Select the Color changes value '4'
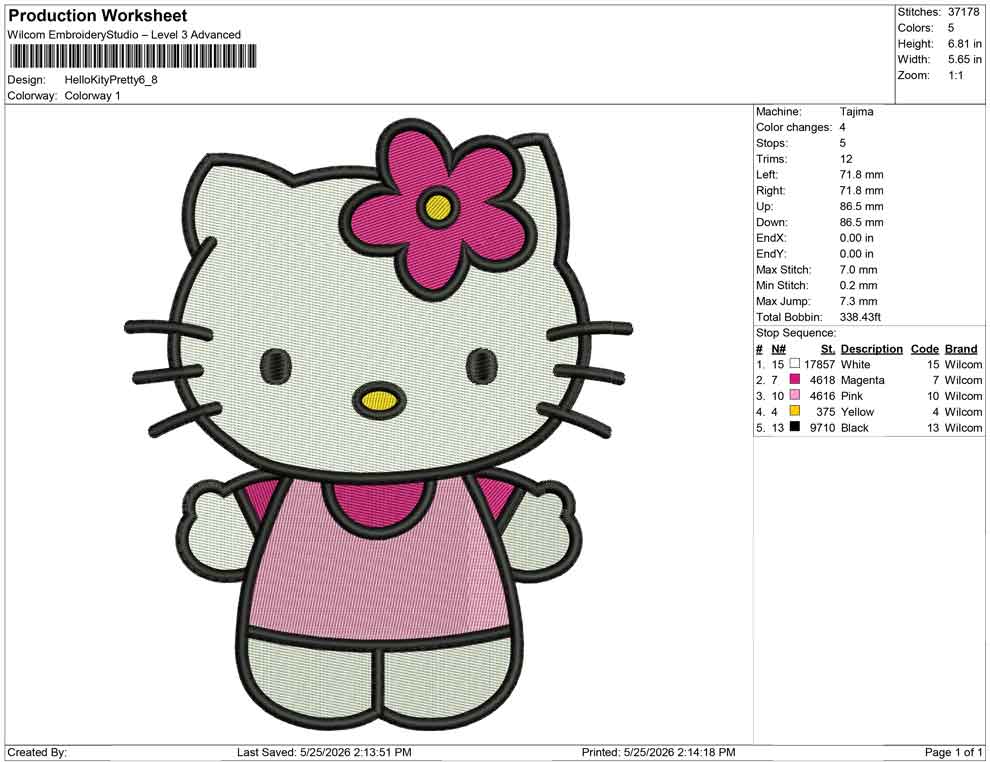 click(843, 128)
